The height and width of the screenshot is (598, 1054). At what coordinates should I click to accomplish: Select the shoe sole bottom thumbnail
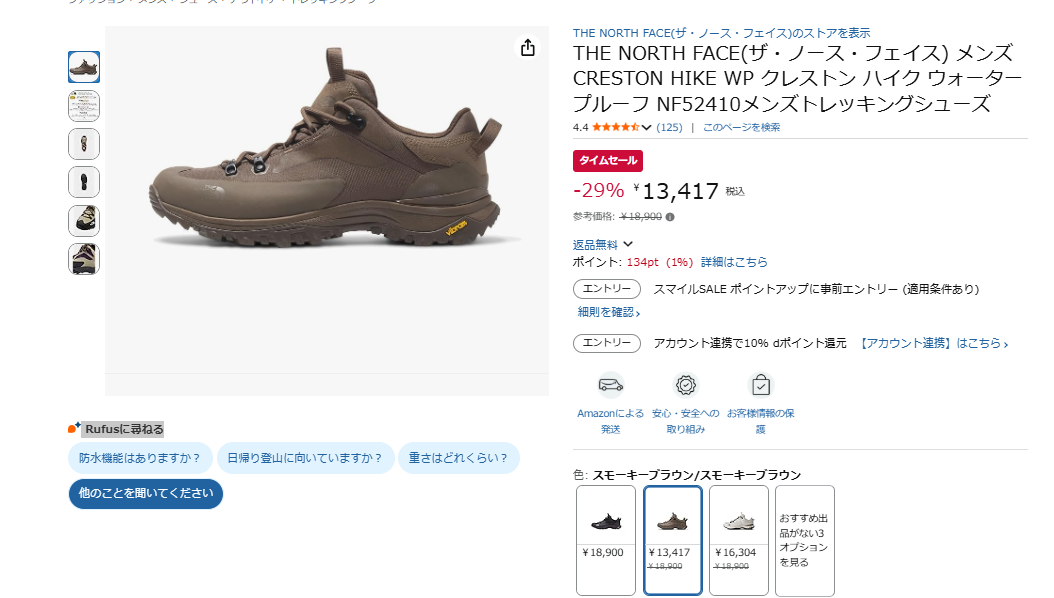coord(84,182)
